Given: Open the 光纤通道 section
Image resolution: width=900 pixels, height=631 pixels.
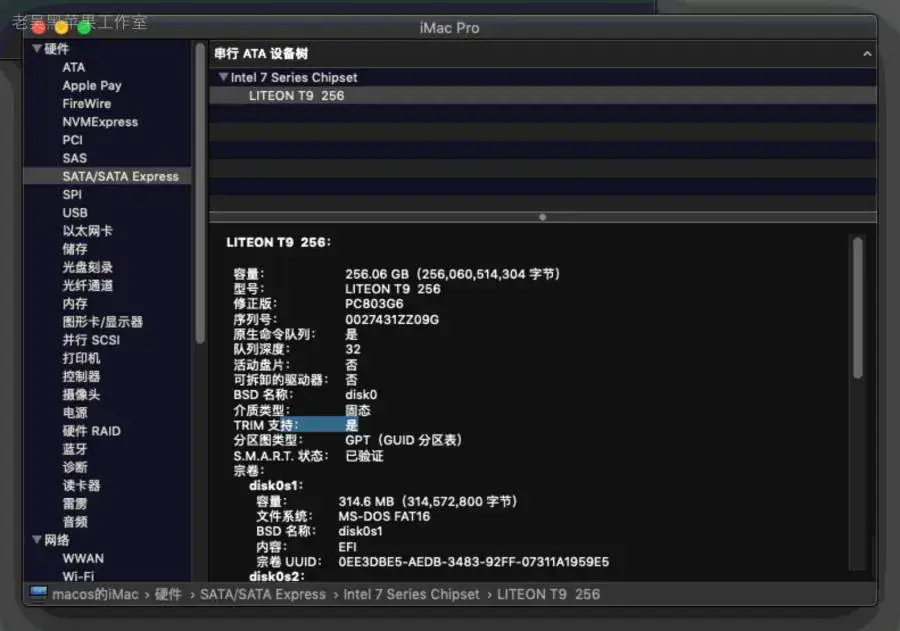Looking at the screenshot, I should coord(87,285).
